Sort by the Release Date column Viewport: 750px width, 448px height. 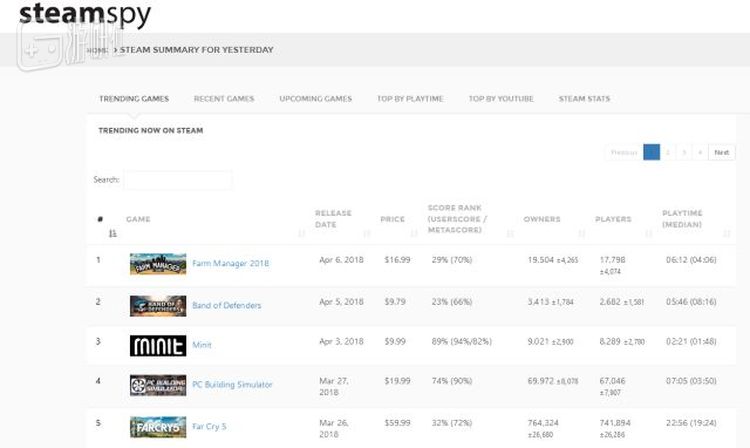(x=333, y=218)
